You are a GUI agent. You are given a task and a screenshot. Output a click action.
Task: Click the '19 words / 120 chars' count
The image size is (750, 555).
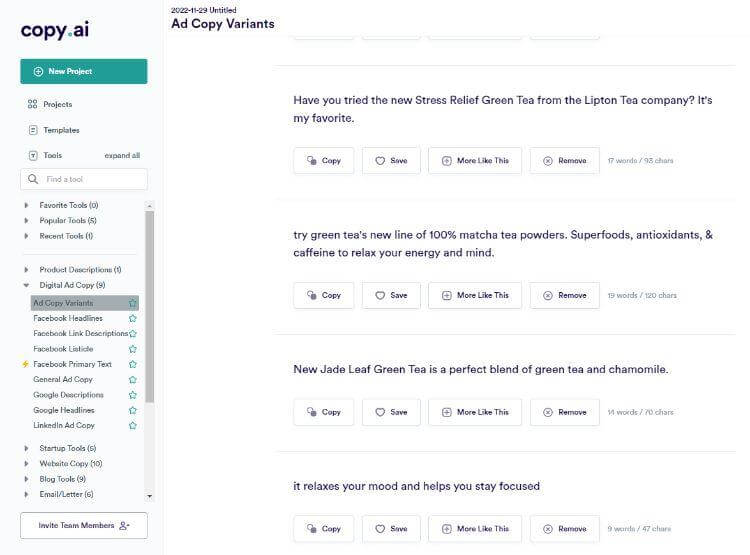pos(642,295)
